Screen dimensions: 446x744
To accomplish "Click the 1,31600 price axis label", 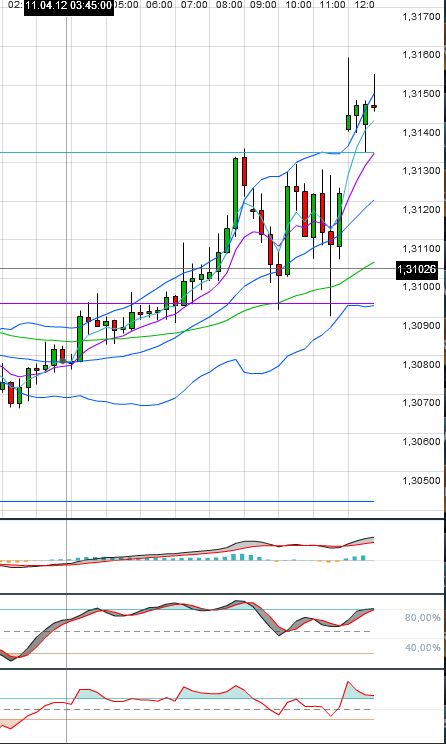I will 421,55.
